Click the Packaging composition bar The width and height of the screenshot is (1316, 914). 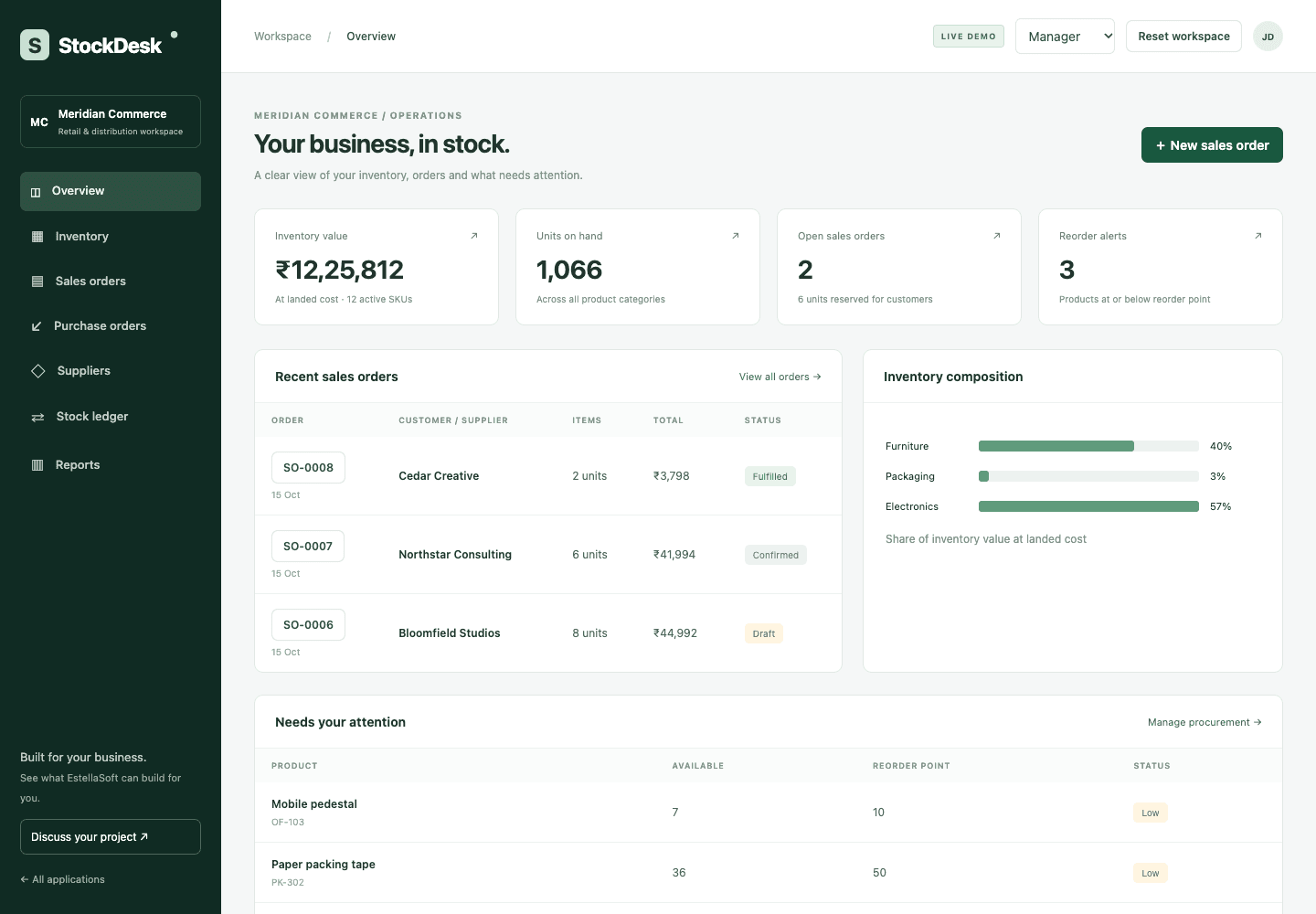tap(1088, 476)
